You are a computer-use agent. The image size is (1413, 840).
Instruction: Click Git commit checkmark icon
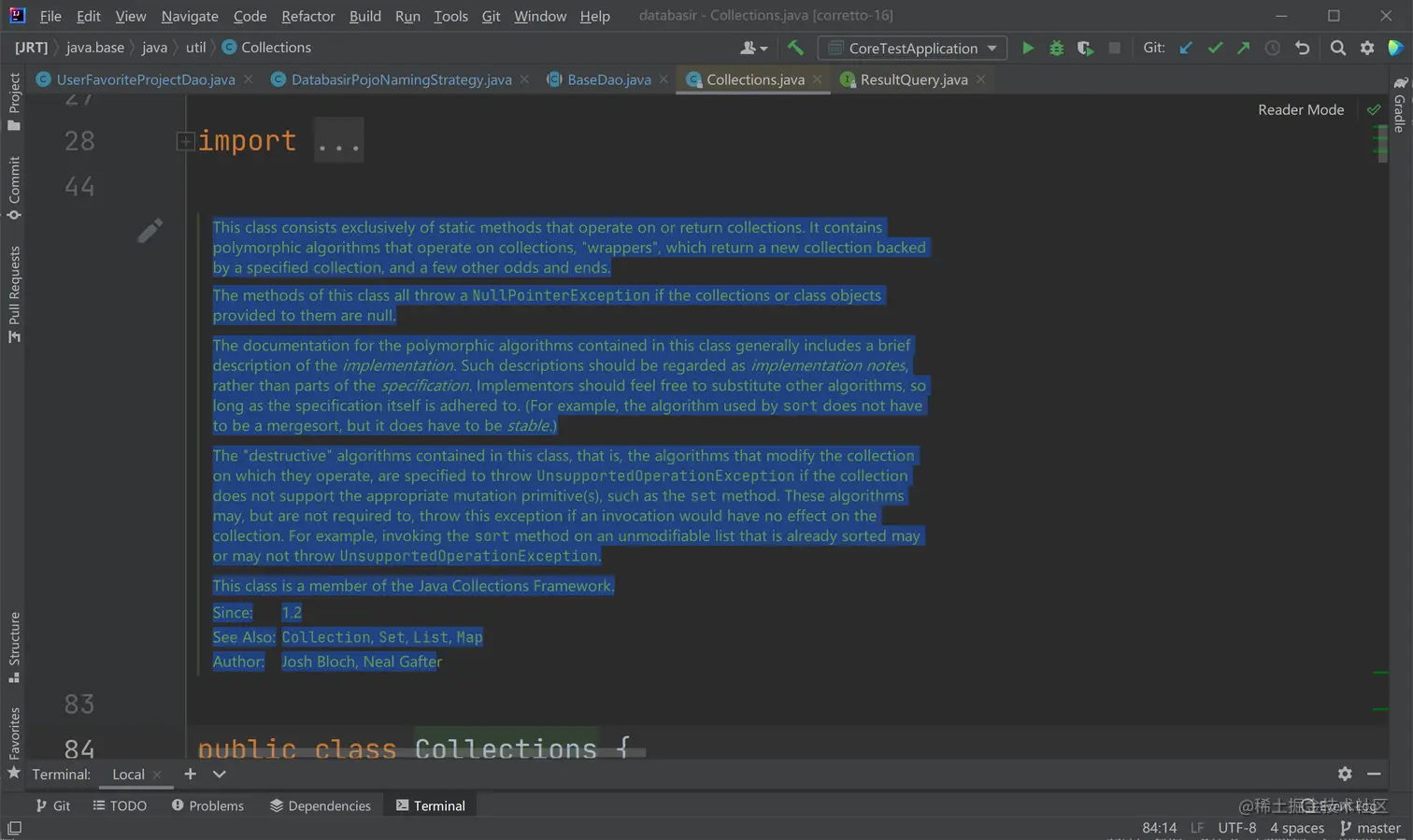(x=1215, y=48)
